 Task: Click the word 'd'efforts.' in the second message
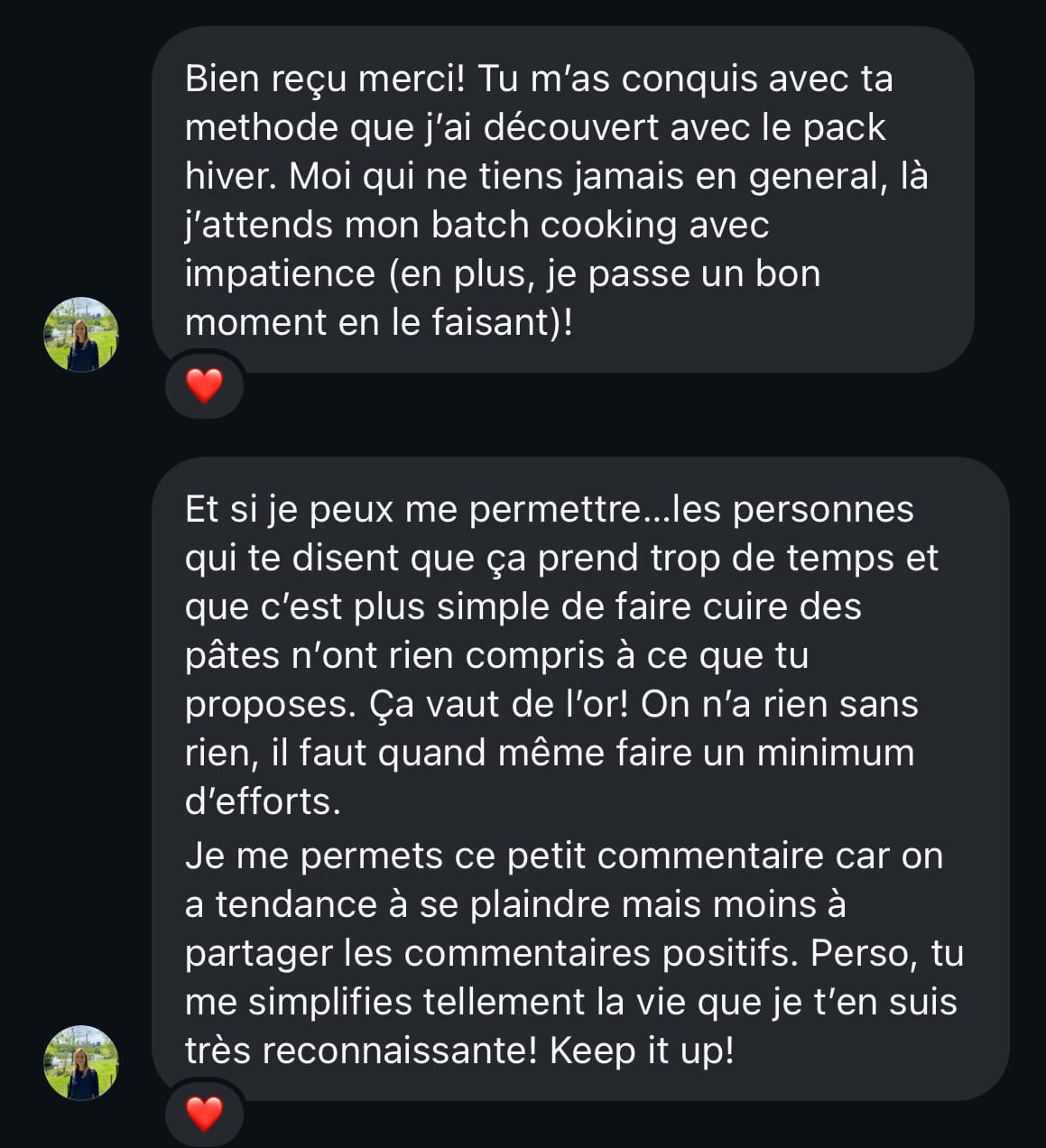(264, 801)
